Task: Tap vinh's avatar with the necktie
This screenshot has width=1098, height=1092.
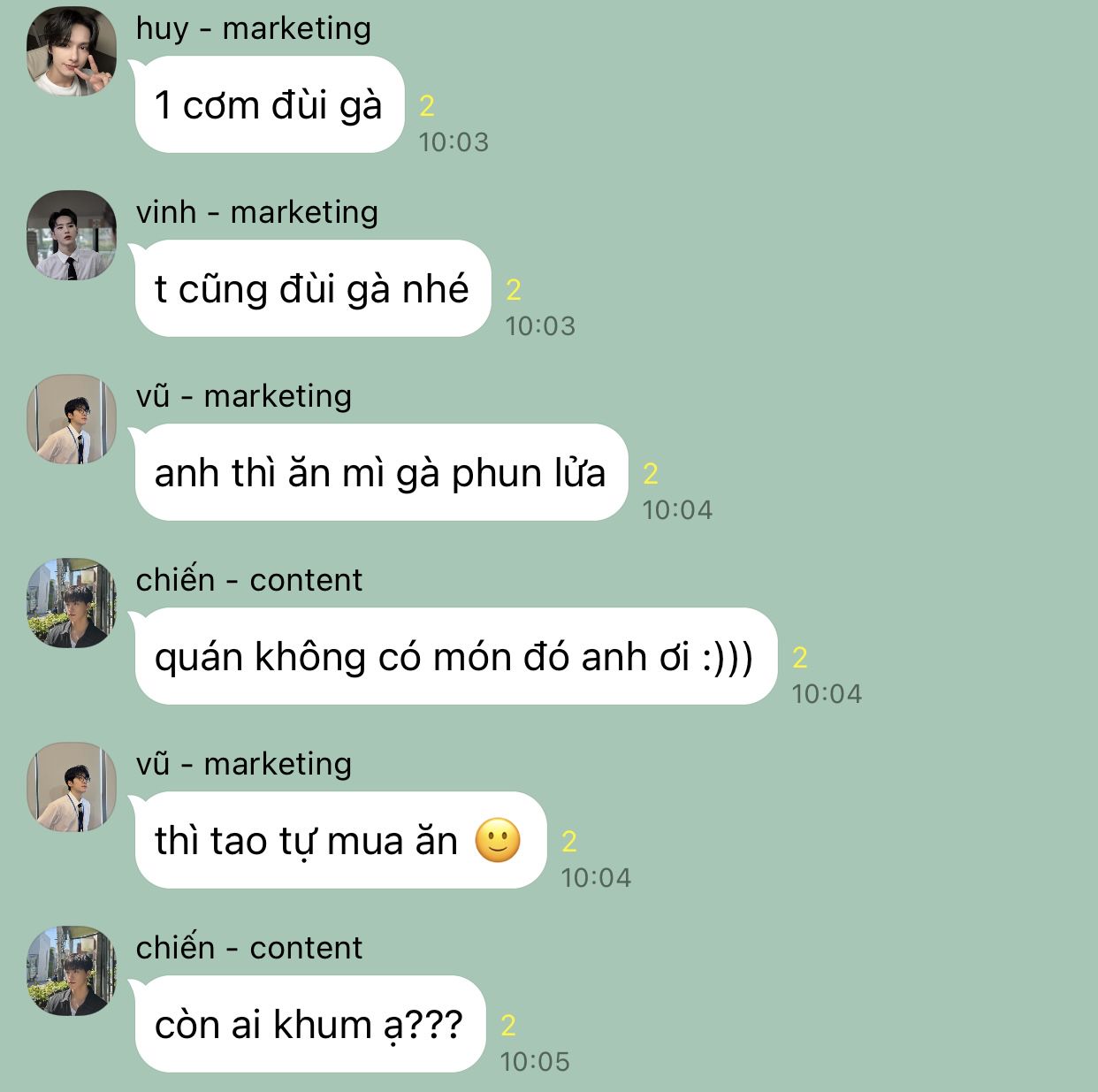Action: [x=72, y=235]
